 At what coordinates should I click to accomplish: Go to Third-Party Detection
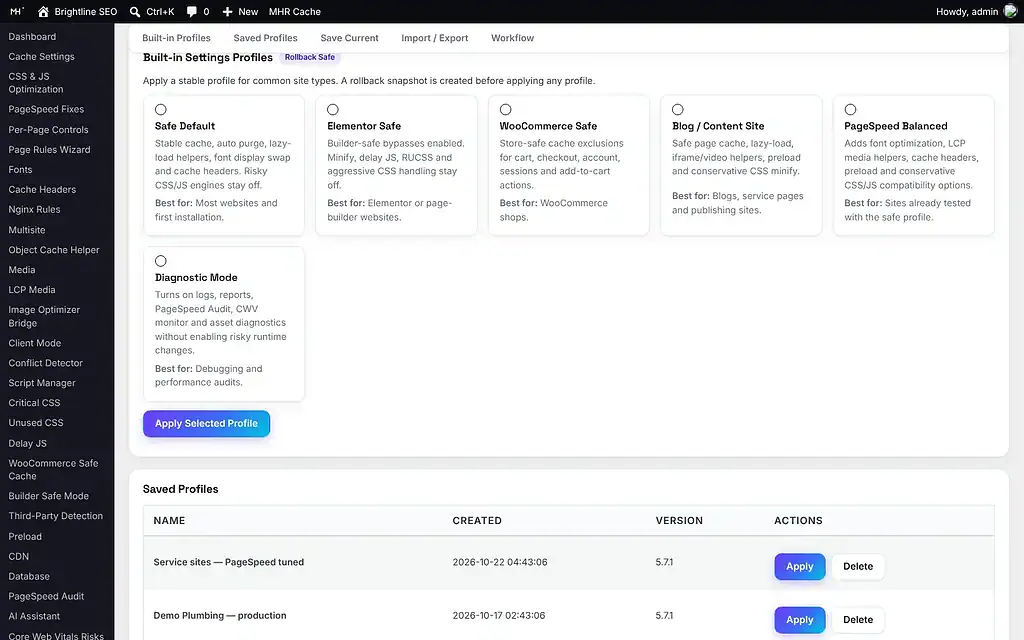(56, 516)
